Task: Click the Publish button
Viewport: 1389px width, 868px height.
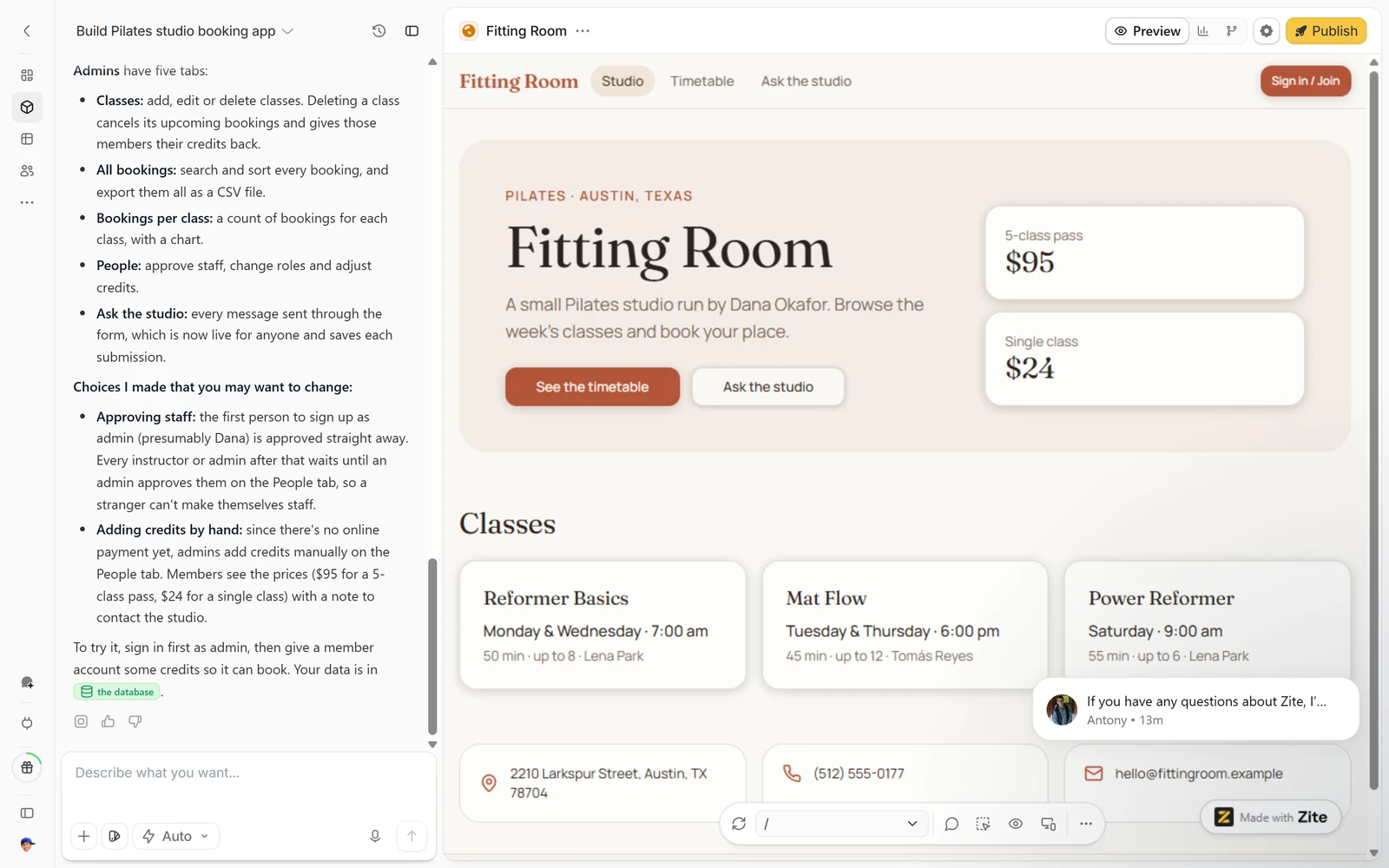Action: tap(1326, 31)
